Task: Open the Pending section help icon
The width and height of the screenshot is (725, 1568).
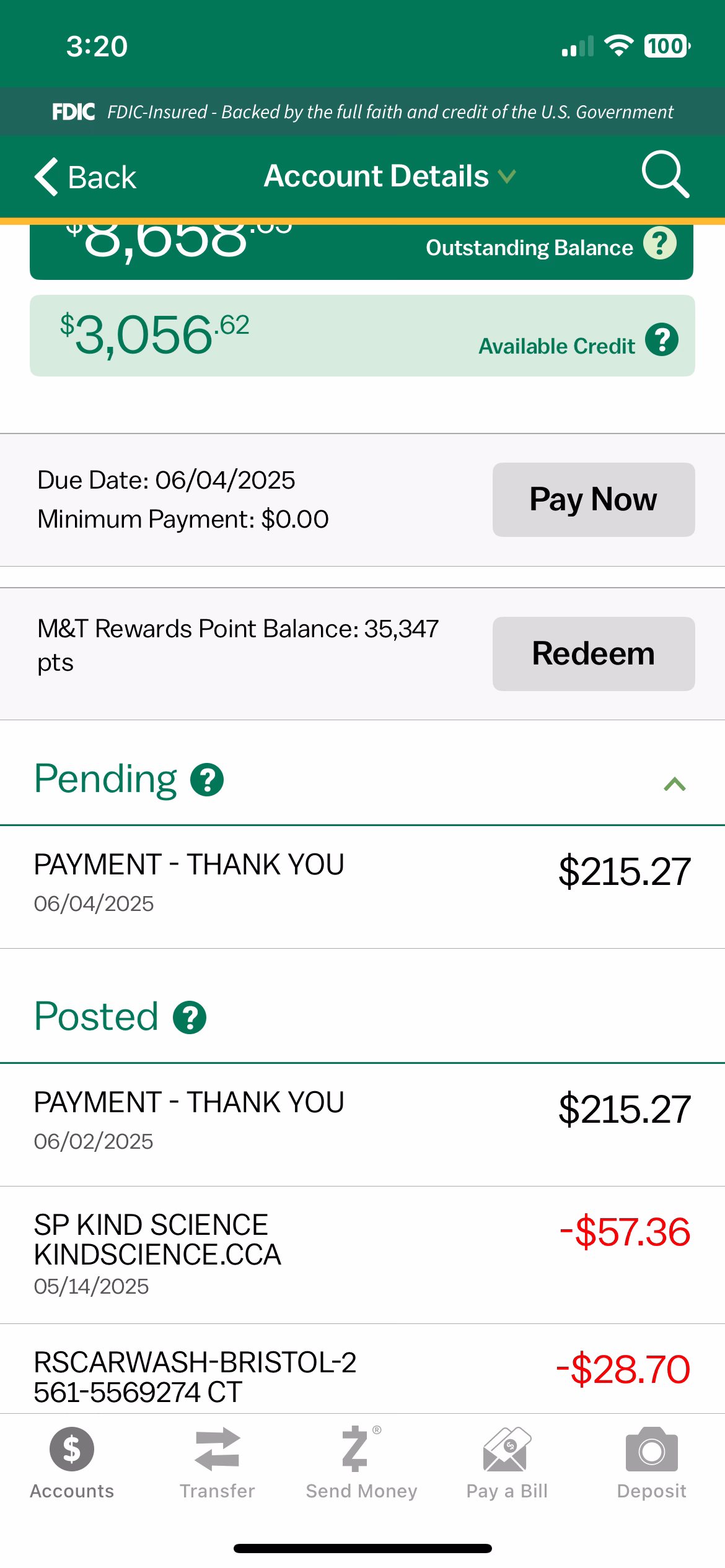Action: point(207,780)
